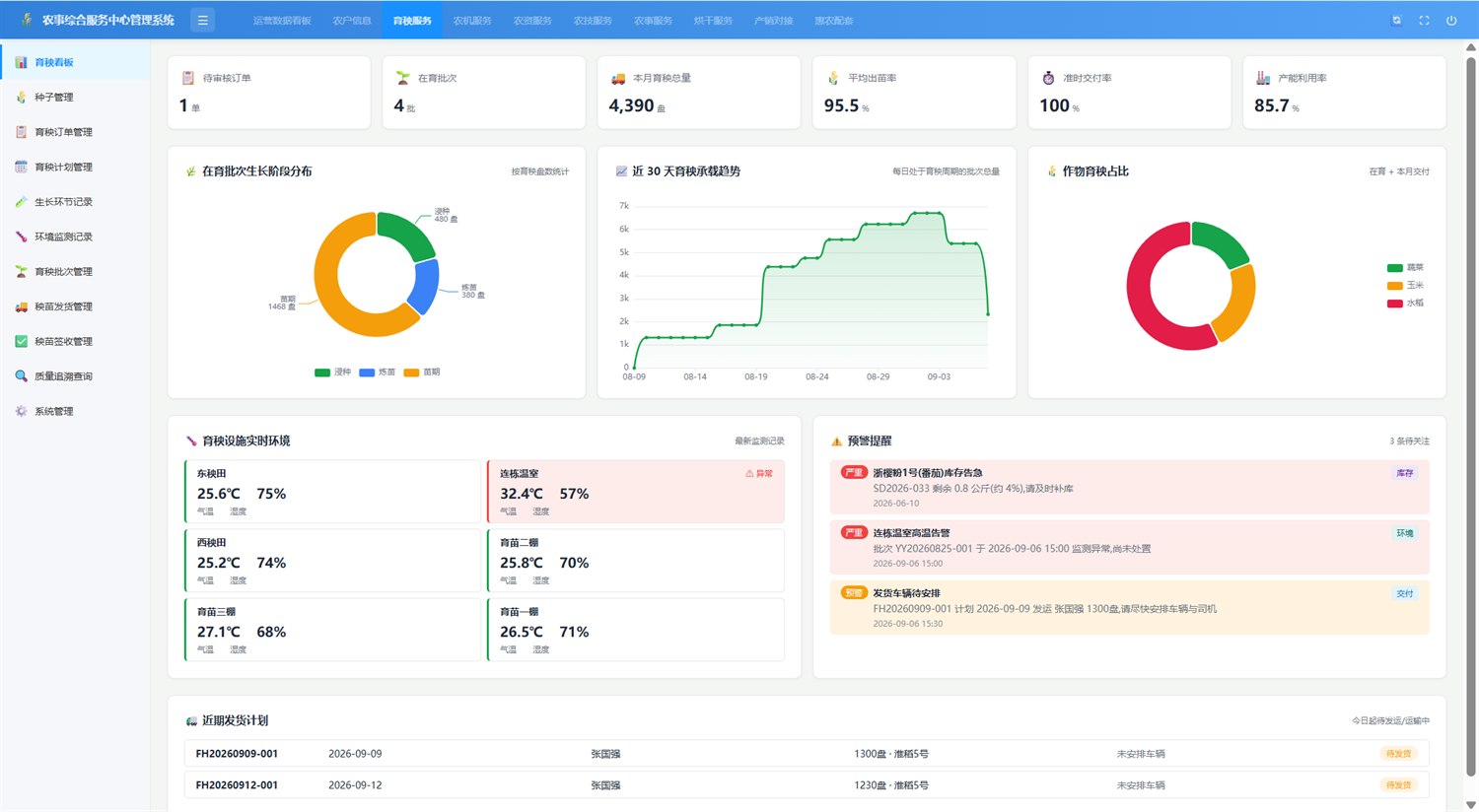1479x812 pixels.
Task: Select the 烘干服务 tab
Action: point(713,20)
